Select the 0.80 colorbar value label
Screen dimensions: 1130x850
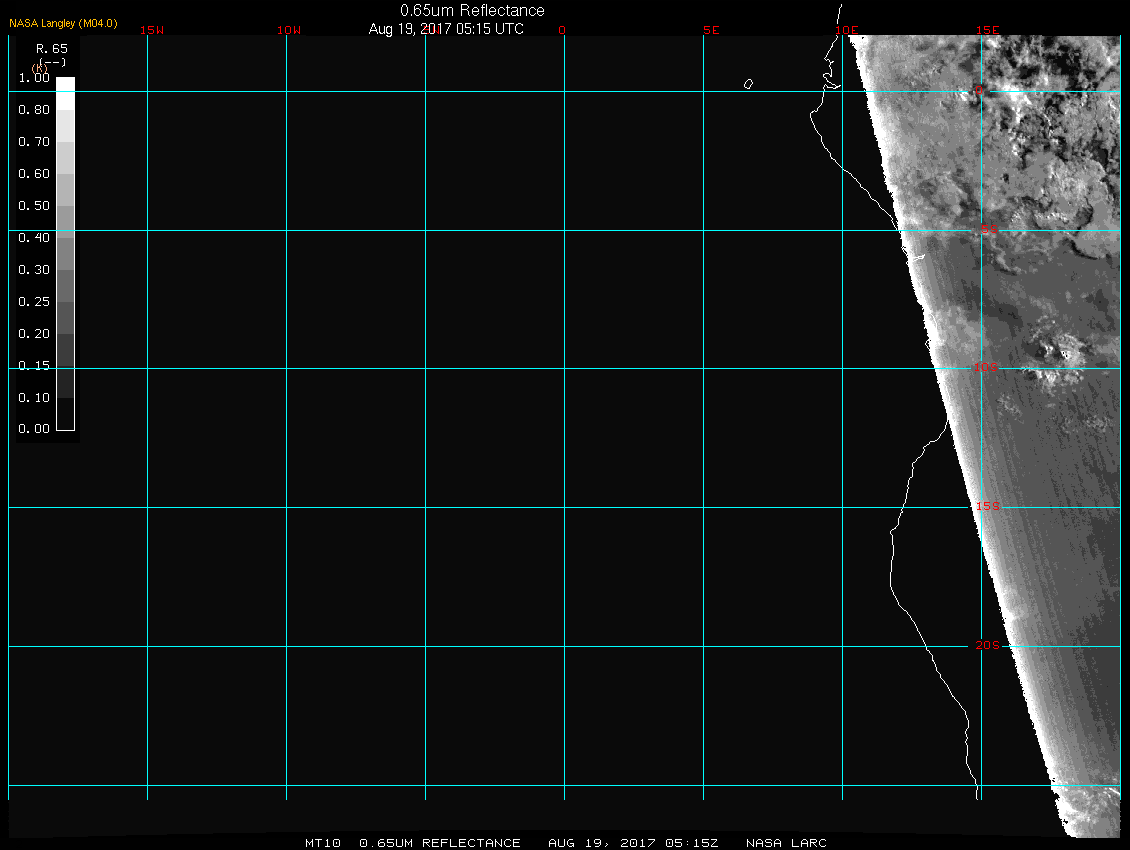coord(34,110)
